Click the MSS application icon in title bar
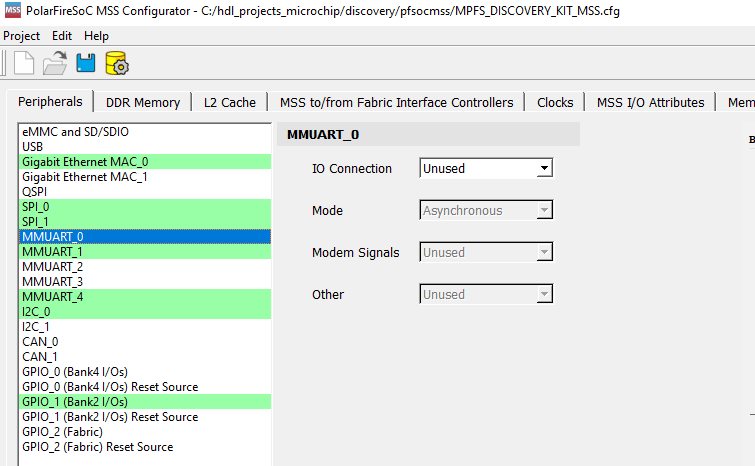This screenshot has height=466, width=755. pyautogui.click(x=12, y=10)
